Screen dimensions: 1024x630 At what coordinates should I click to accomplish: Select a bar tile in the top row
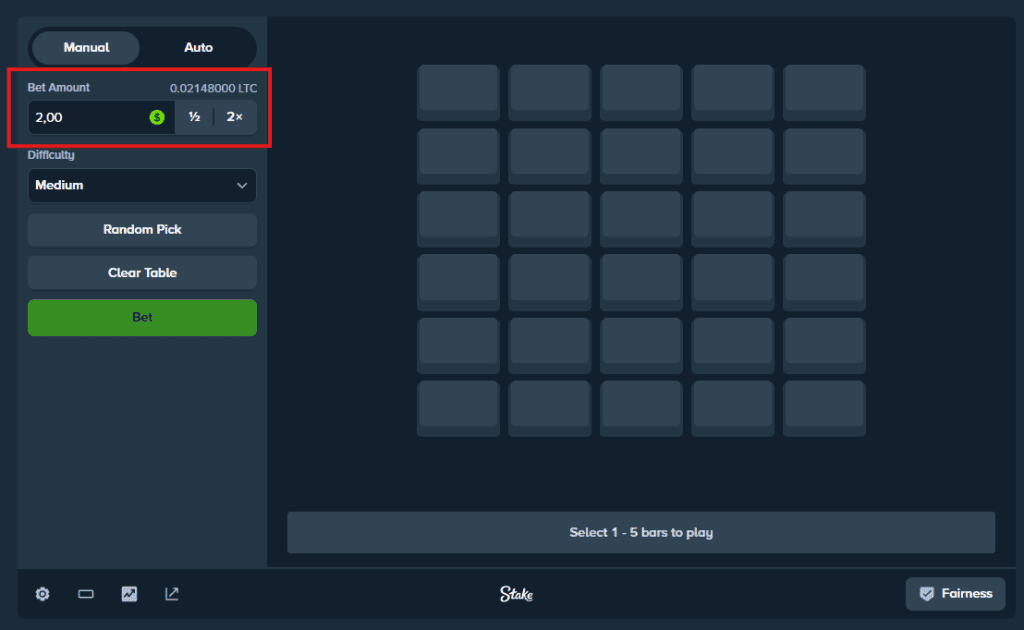(458, 92)
